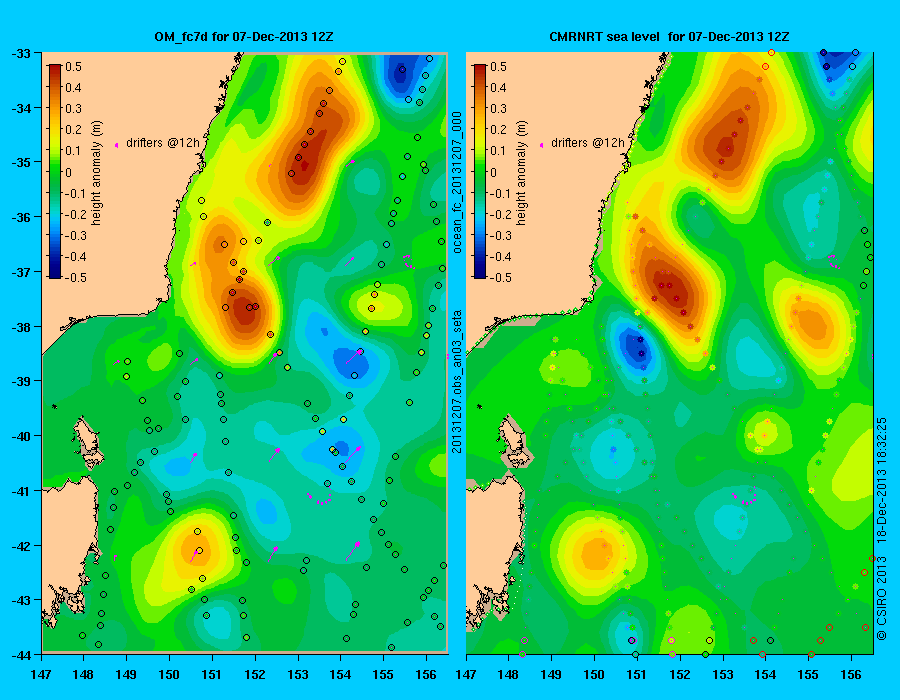The width and height of the screenshot is (900, 700).
Task: Click 'height anomaly (m)' label in the right map
Action: pos(521,173)
